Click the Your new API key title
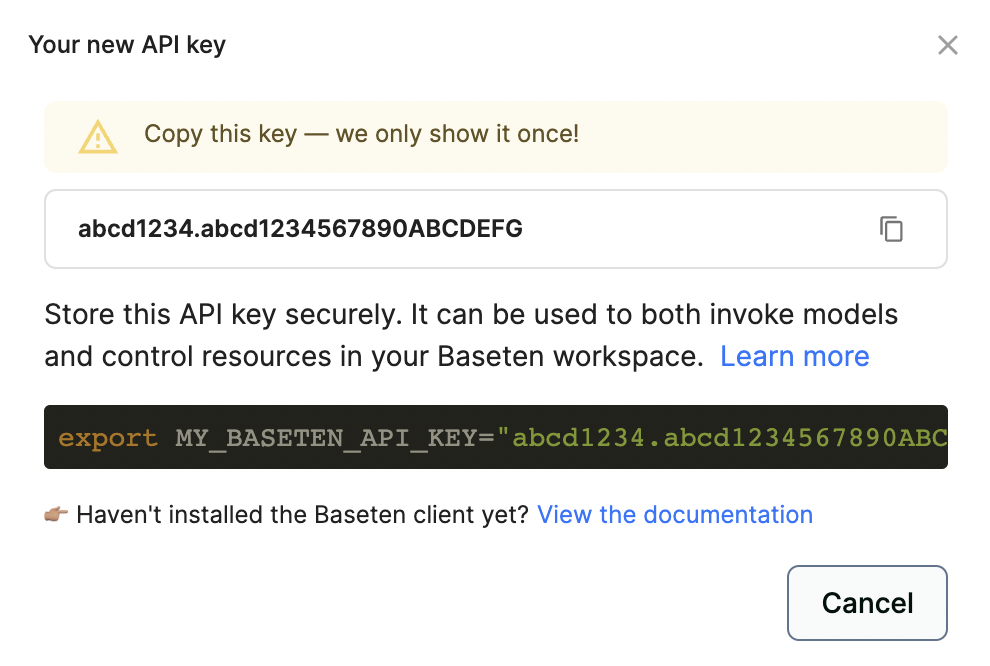 pyautogui.click(x=127, y=45)
